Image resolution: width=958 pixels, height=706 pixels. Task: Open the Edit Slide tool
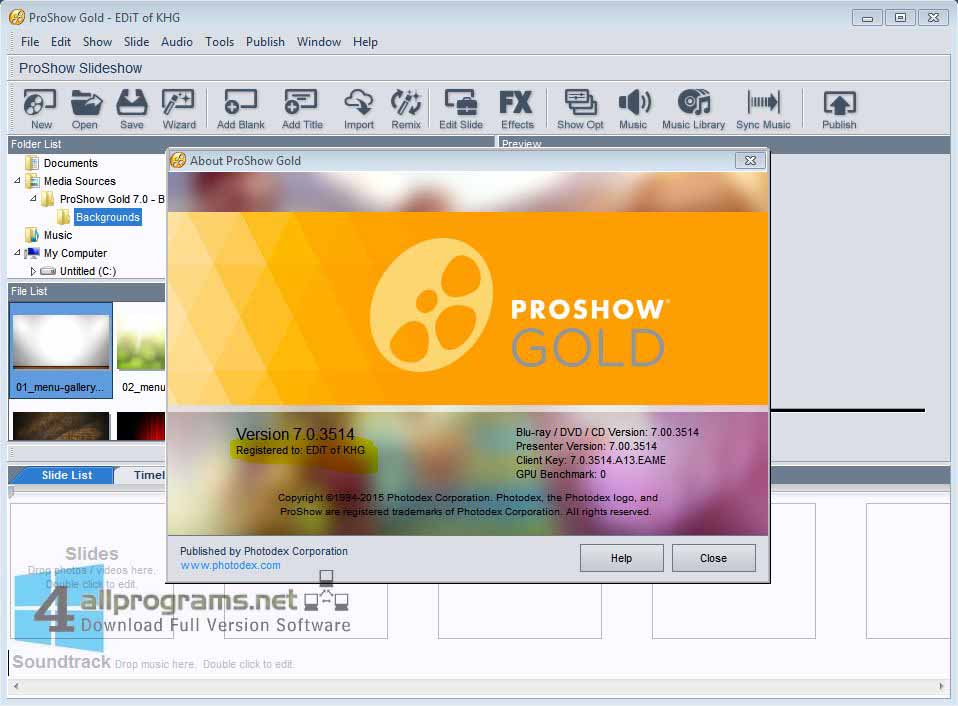coord(461,109)
